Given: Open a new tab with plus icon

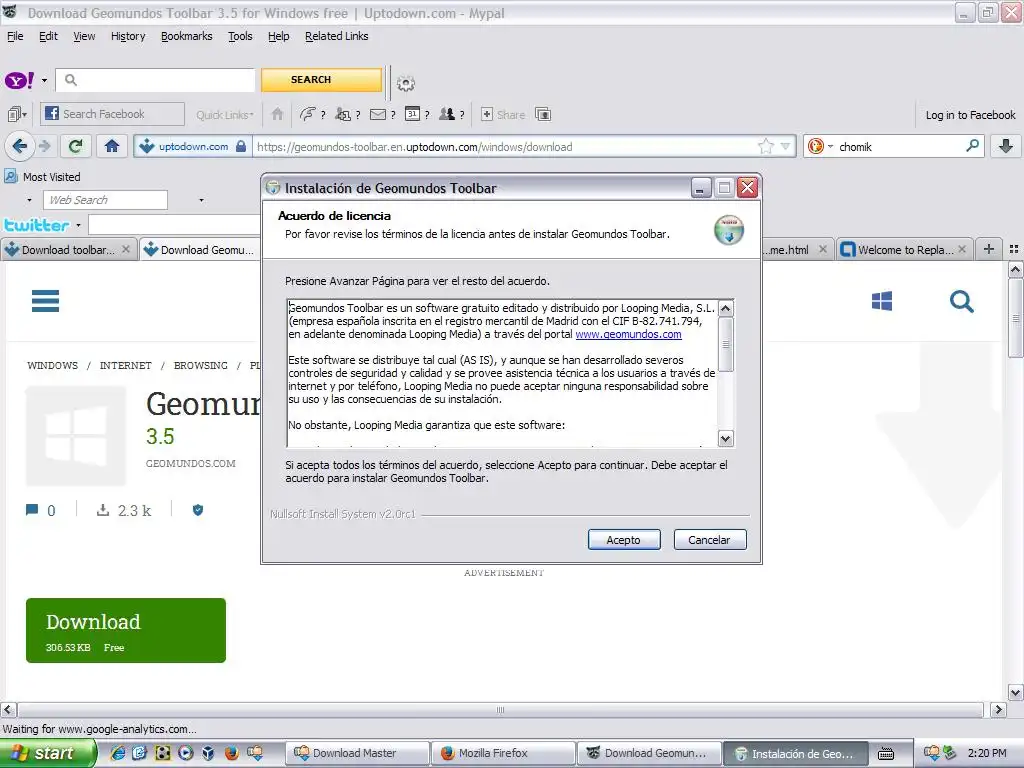Looking at the screenshot, I should 989,249.
